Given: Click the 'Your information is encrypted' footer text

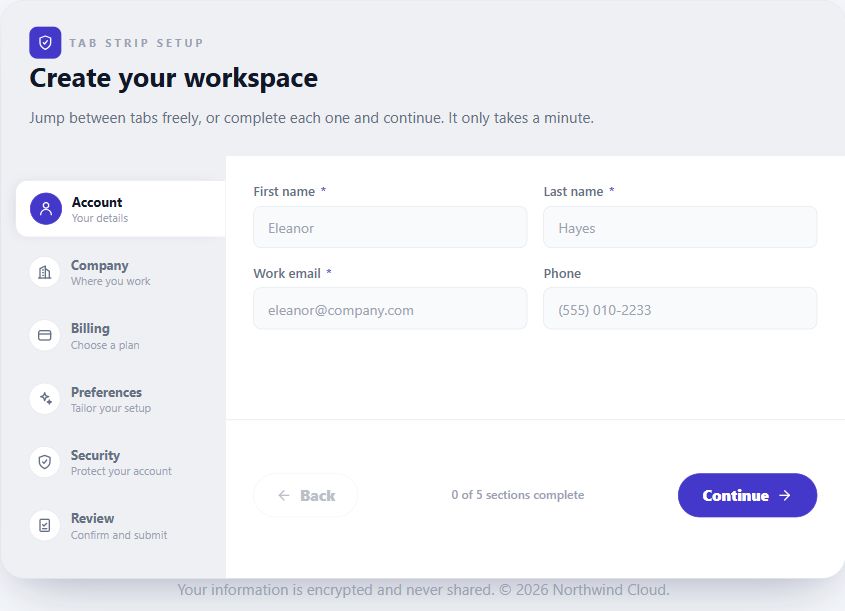Looking at the screenshot, I should (x=424, y=590).
